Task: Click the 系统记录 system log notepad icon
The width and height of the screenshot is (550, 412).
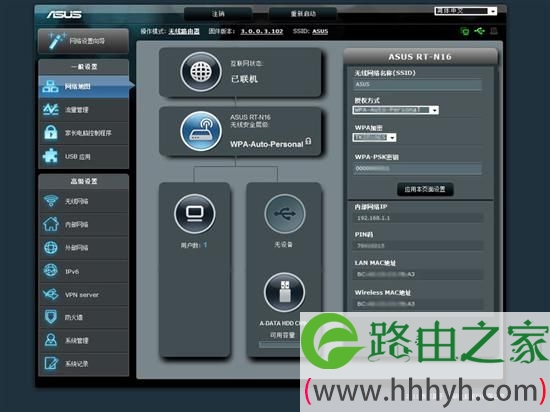Action: tap(51, 364)
